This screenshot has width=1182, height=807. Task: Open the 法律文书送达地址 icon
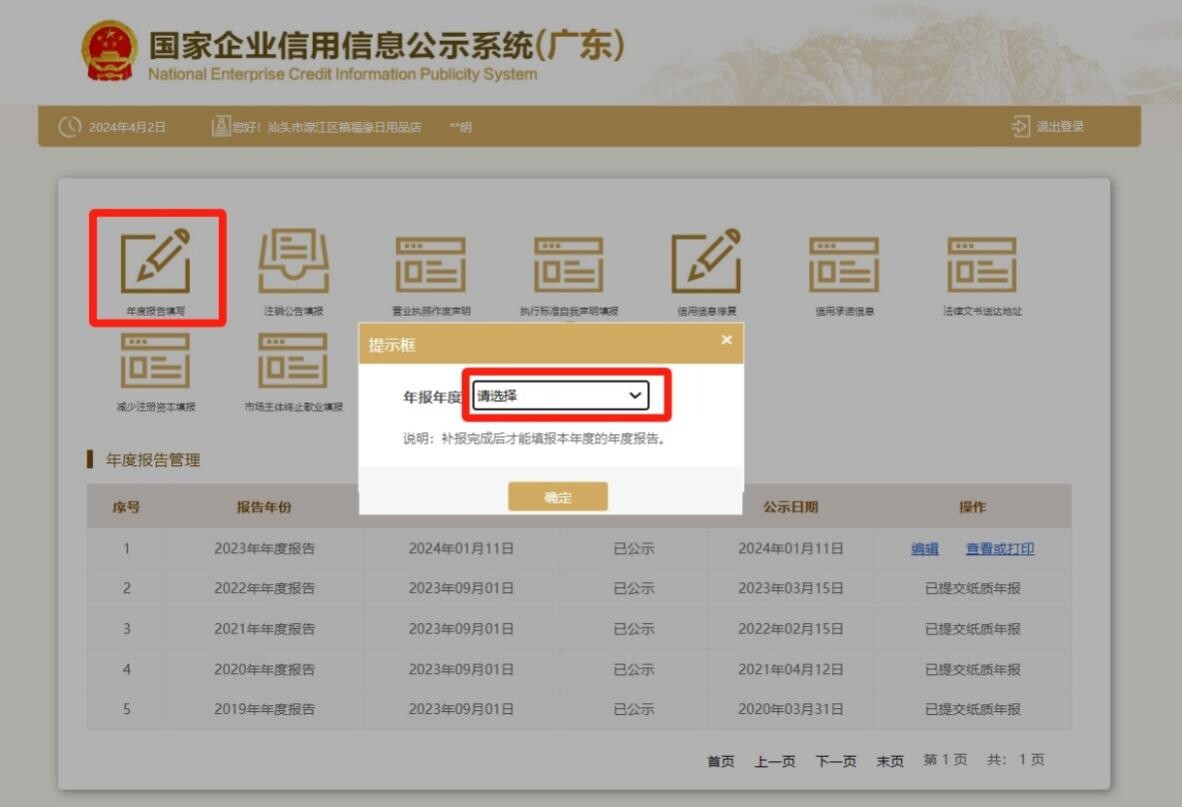(982, 265)
